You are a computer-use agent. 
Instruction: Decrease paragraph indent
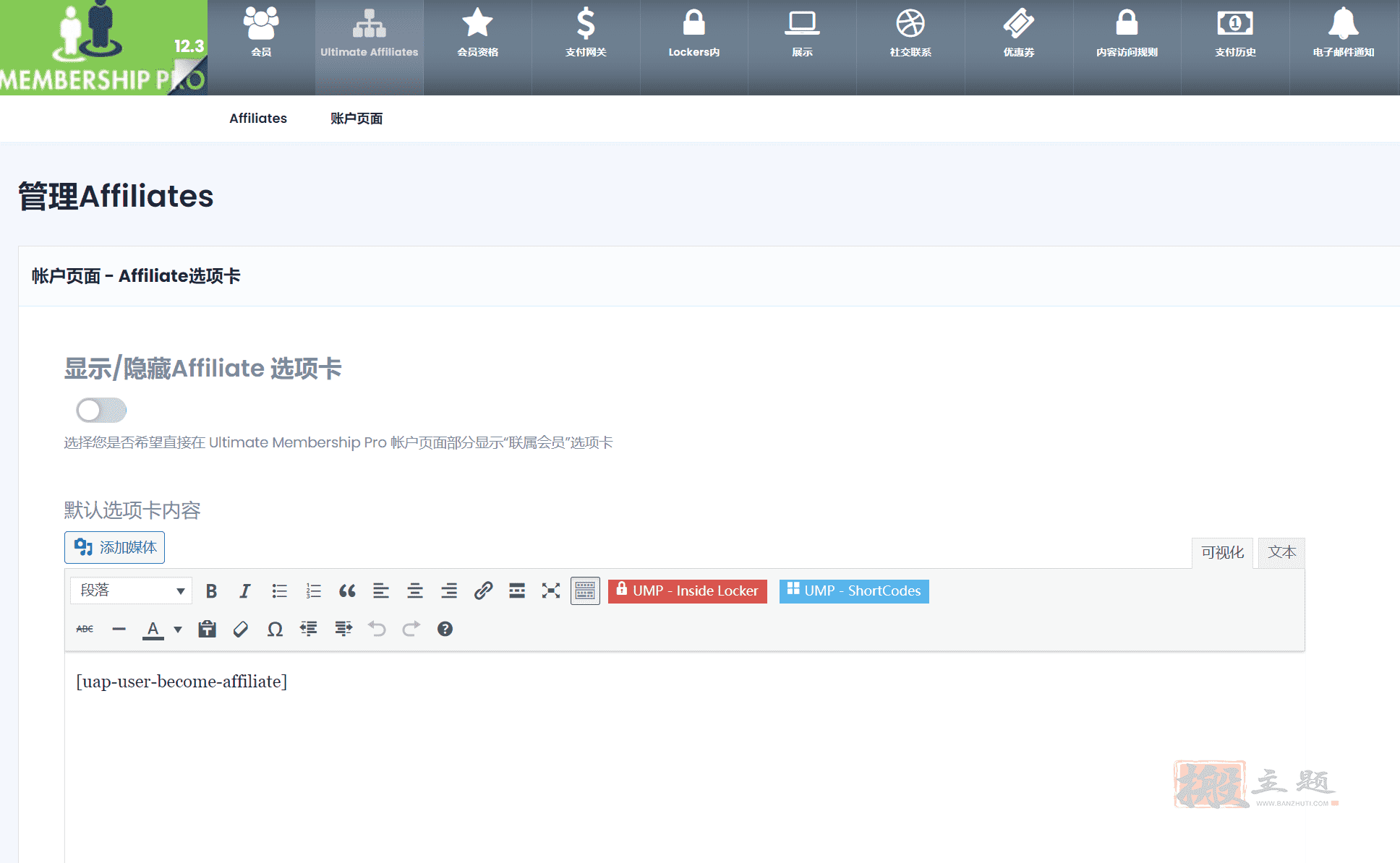pyautogui.click(x=309, y=629)
